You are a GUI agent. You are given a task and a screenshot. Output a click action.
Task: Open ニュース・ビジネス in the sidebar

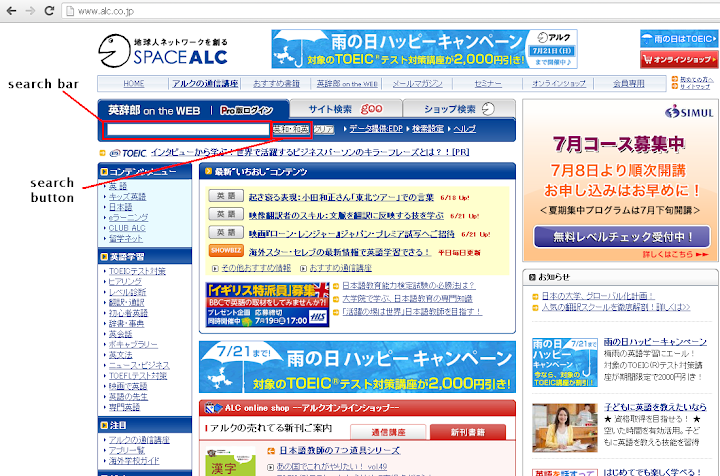pyautogui.click(x=139, y=365)
